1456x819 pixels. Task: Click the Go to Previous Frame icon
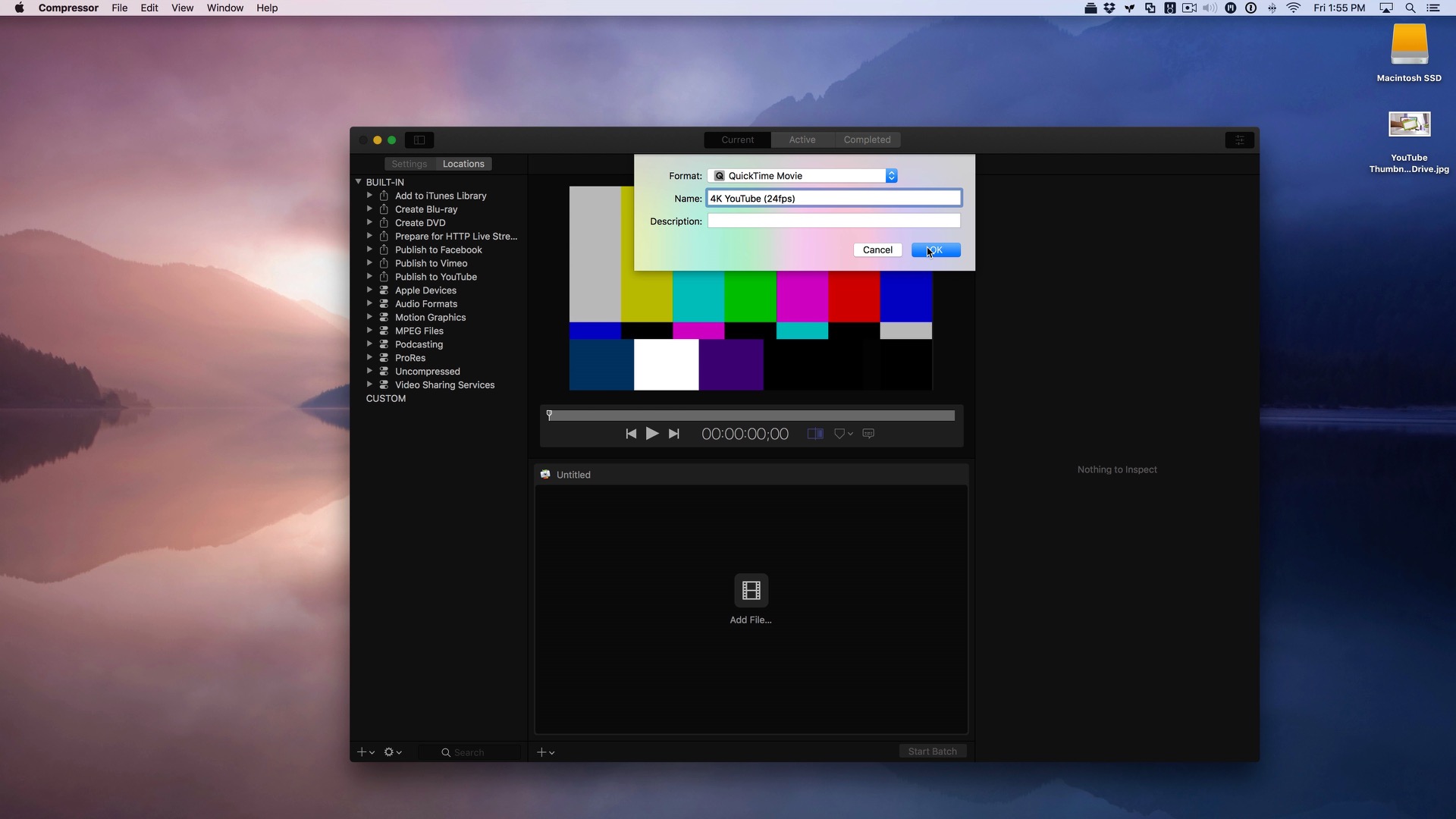630,434
